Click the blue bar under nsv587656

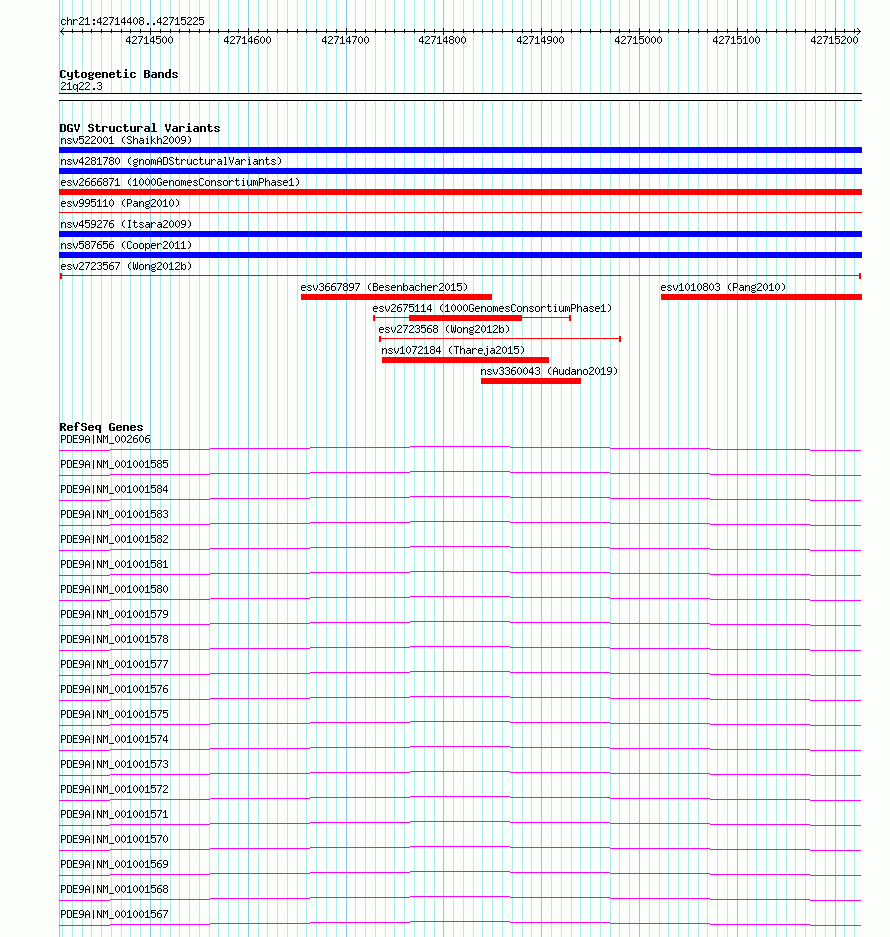[460, 255]
